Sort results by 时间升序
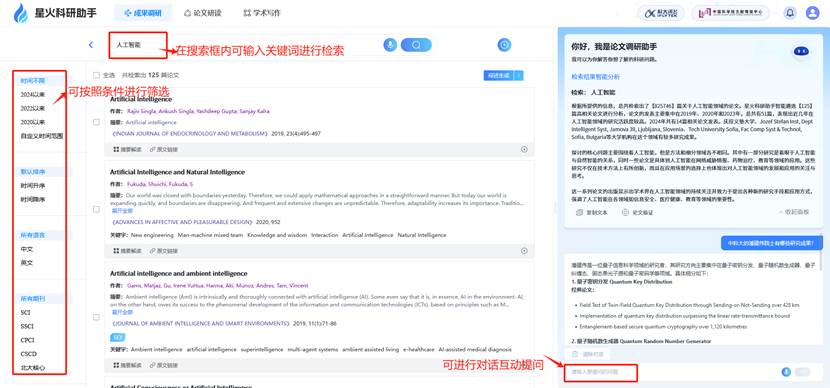This screenshot has width=830, height=388. click(x=33, y=186)
